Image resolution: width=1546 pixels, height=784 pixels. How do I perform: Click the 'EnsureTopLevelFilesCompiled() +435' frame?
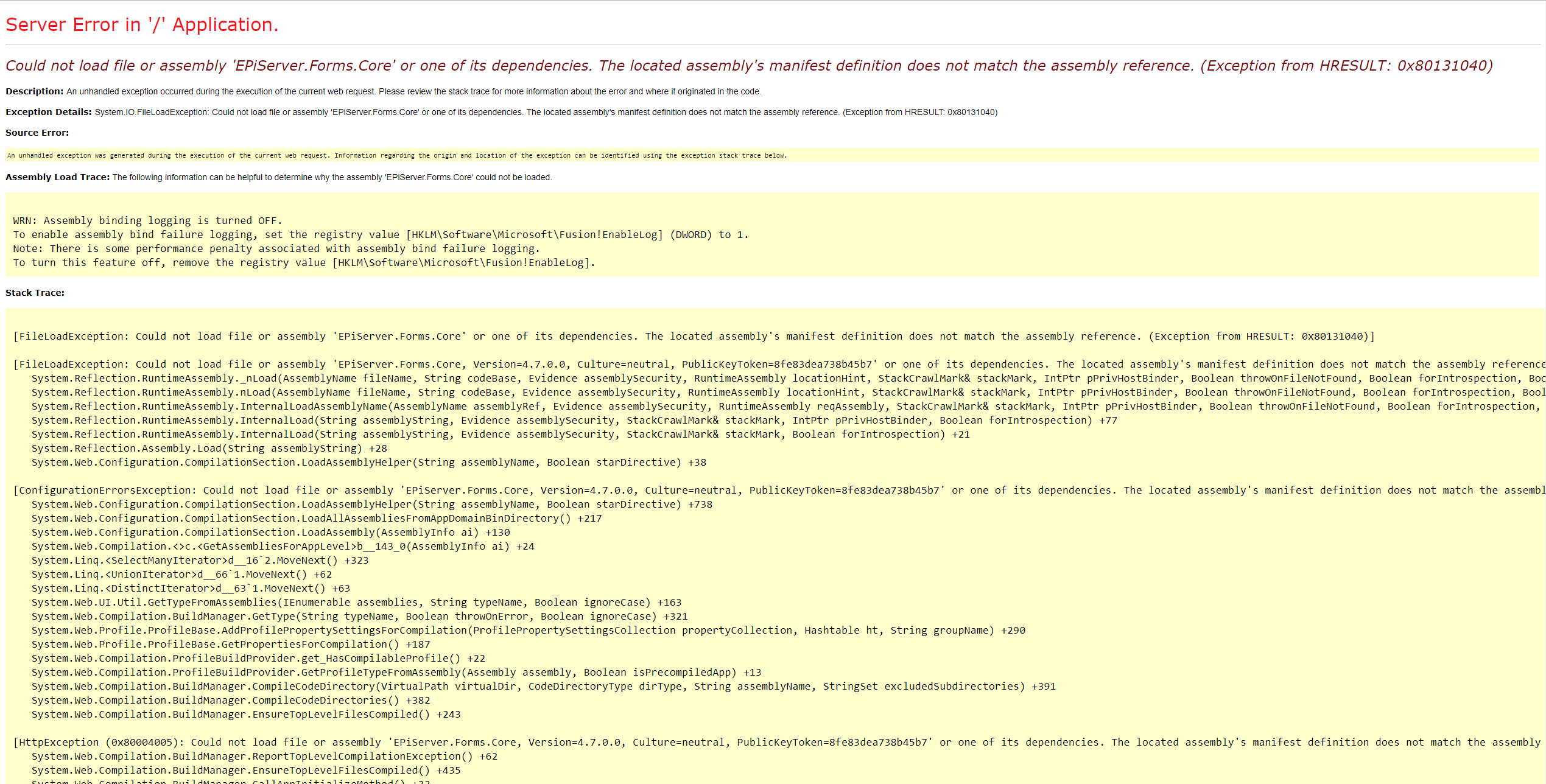[246, 770]
